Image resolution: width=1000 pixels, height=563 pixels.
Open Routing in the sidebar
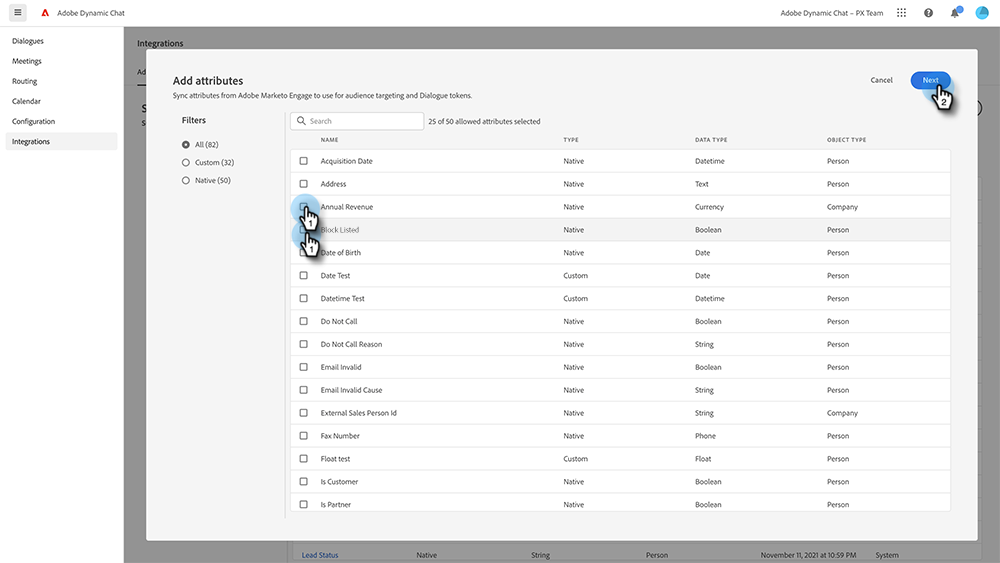[61, 82]
